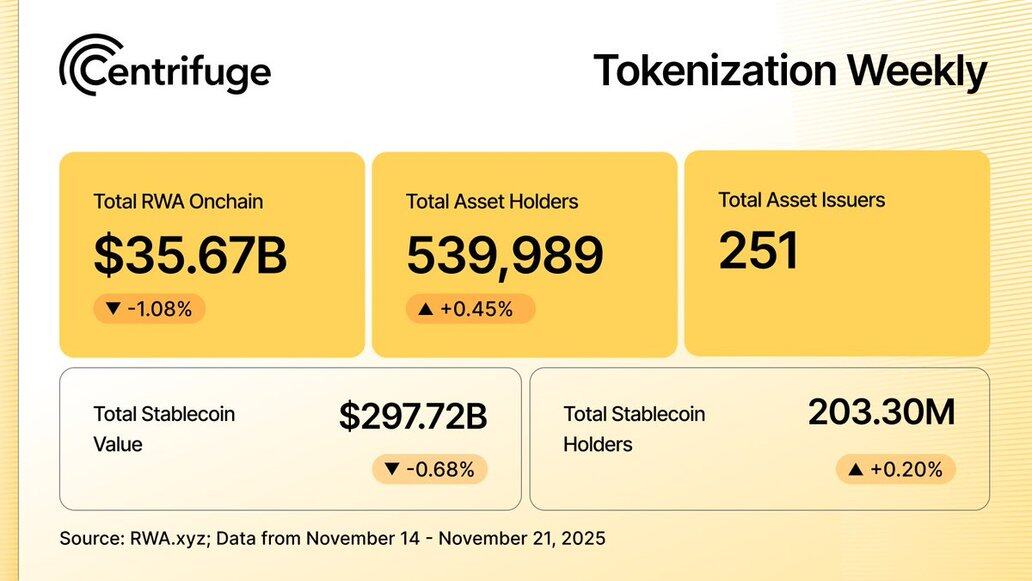
Task: Select the Total Stablecoin Holders label
Action: point(634,428)
